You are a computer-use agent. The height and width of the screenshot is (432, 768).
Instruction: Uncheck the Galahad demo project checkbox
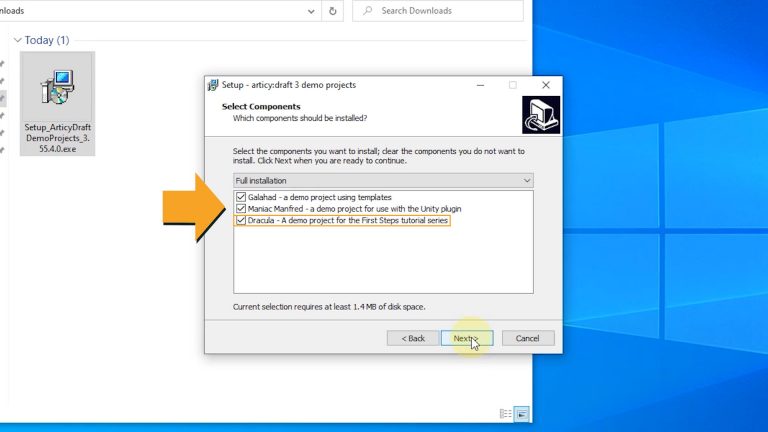click(240, 197)
